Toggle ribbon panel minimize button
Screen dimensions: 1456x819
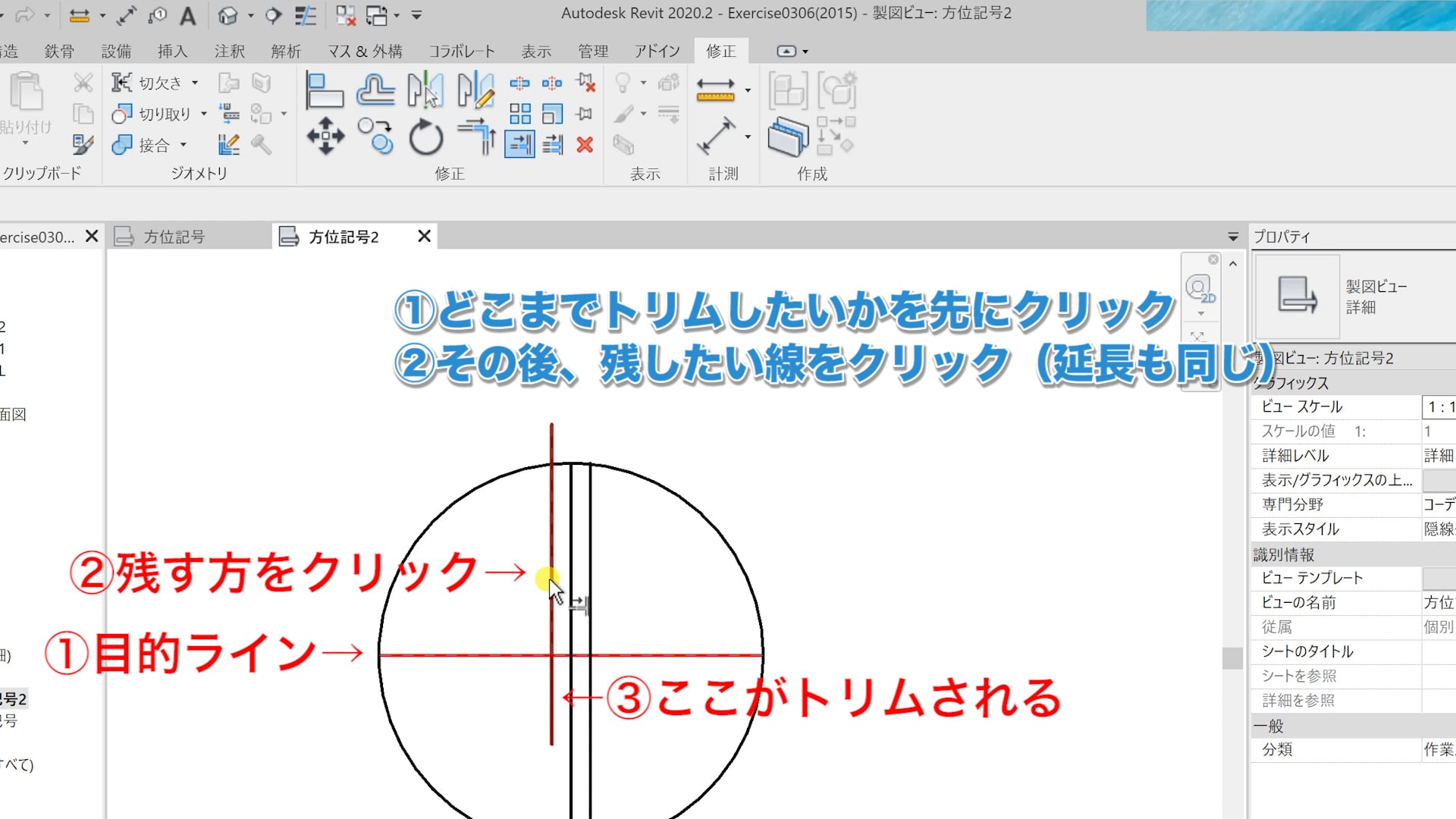click(786, 52)
